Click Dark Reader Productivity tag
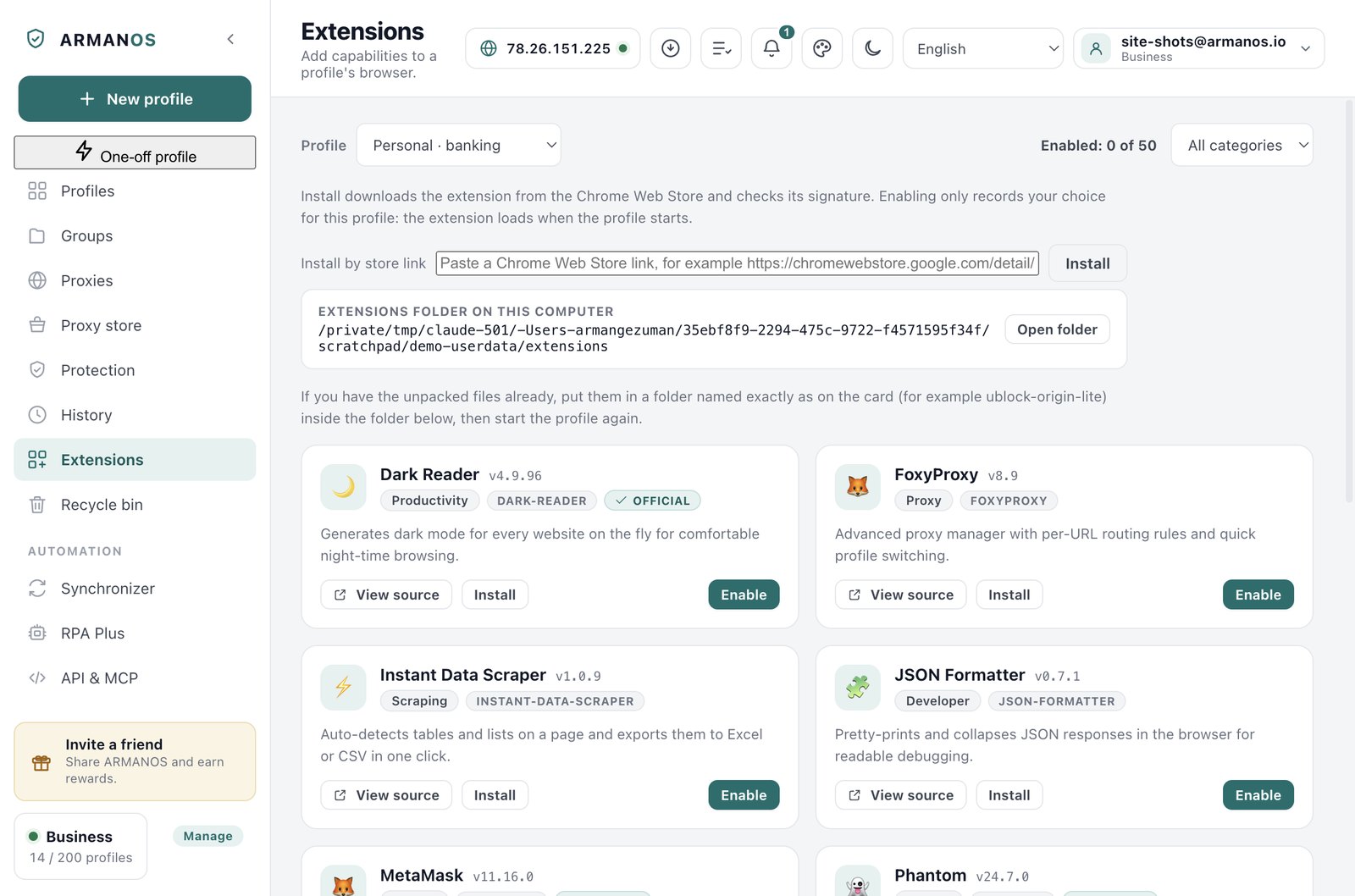This screenshot has height=896, width=1355. [x=429, y=501]
